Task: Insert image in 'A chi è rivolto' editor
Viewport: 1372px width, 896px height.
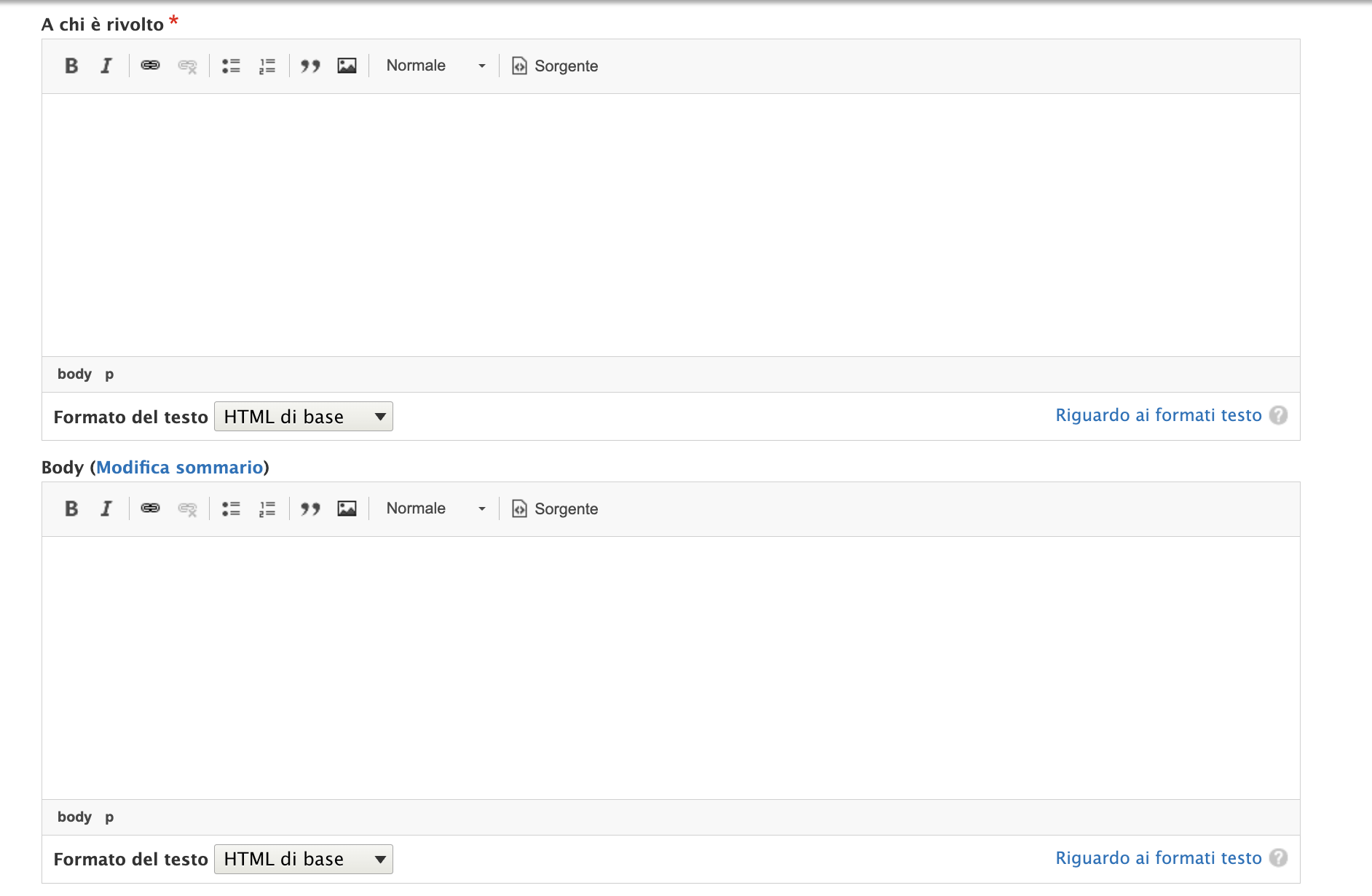Action: pyautogui.click(x=347, y=66)
